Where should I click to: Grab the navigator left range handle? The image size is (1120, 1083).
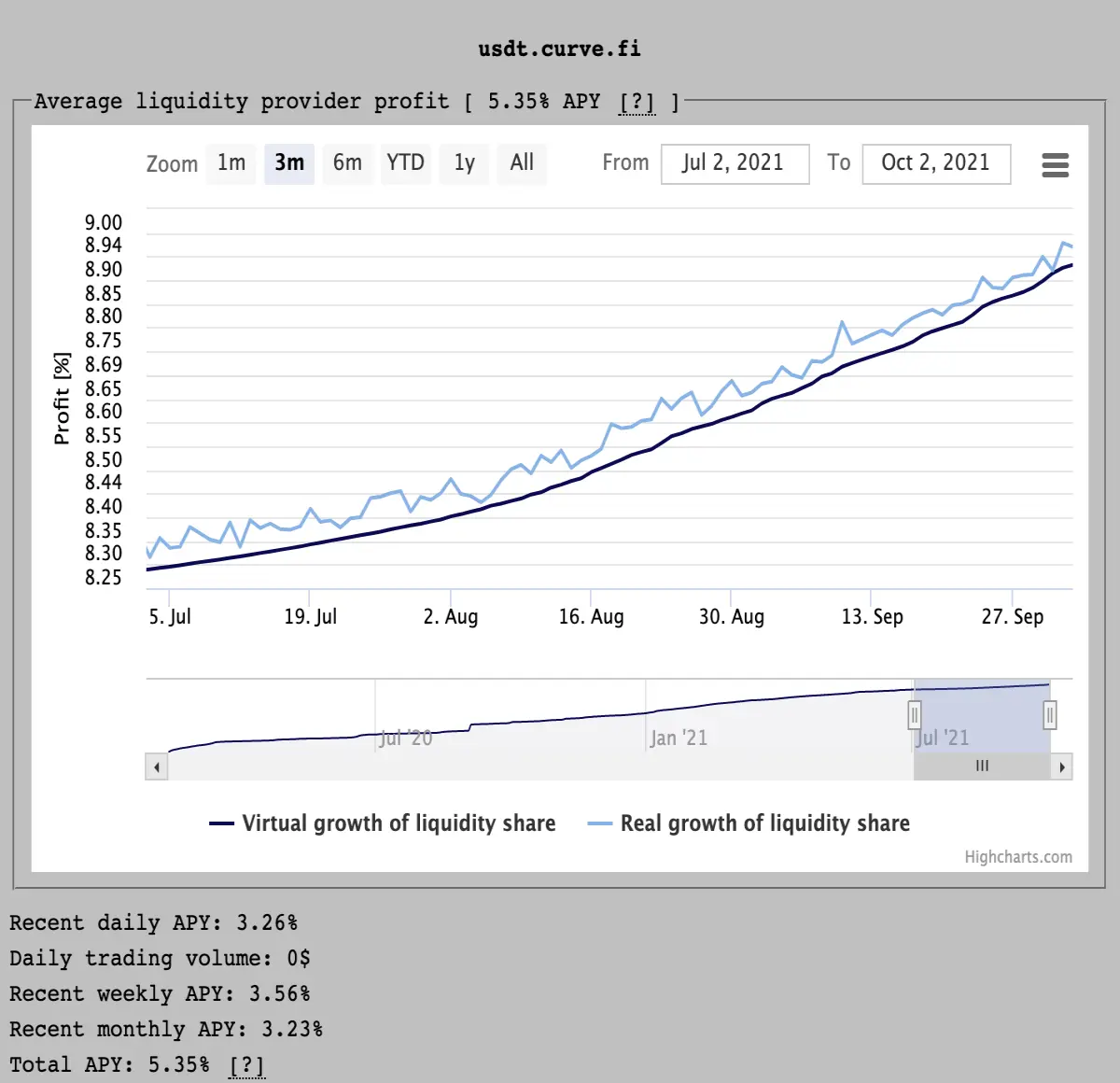tap(915, 715)
